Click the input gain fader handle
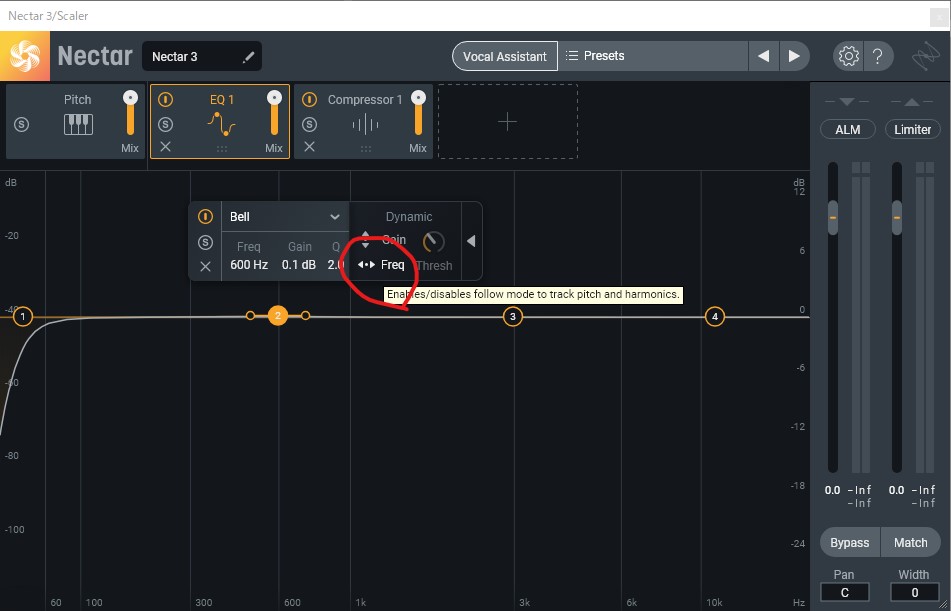Image resolution: width=951 pixels, height=611 pixels. click(x=833, y=218)
